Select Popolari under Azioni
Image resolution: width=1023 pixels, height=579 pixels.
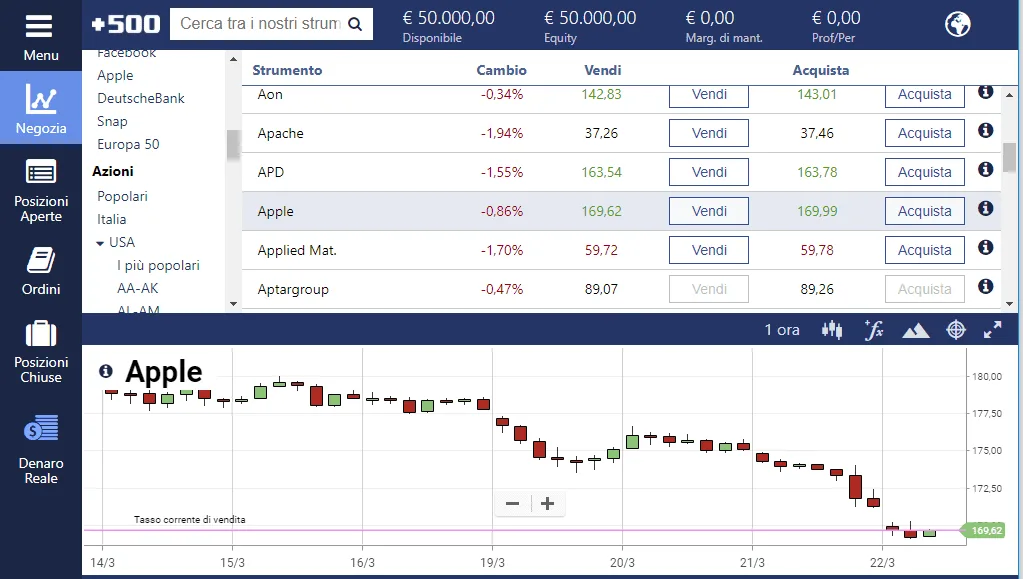tap(122, 196)
